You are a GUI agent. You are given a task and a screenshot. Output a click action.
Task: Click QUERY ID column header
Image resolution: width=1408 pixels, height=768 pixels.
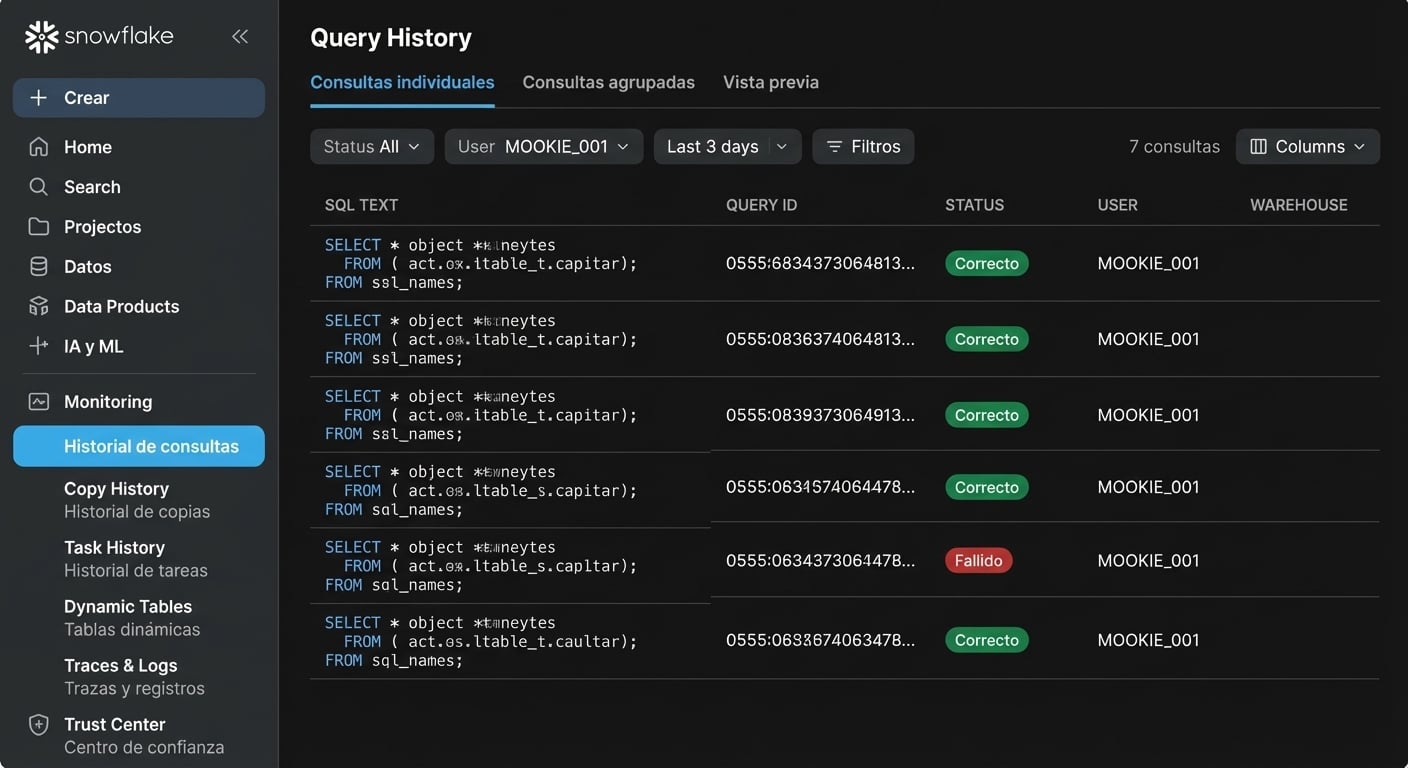tap(762, 205)
